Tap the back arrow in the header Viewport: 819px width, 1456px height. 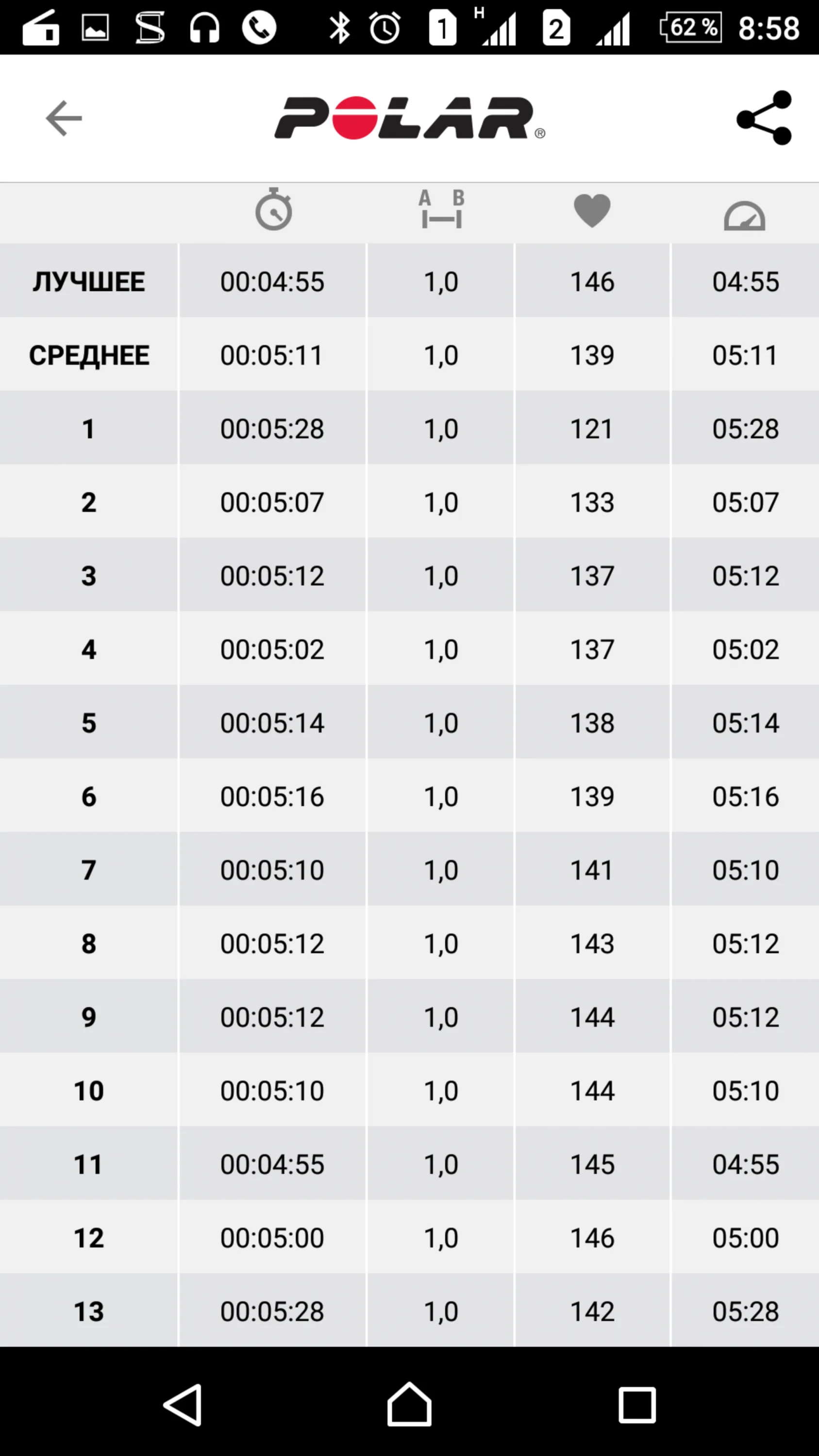64,118
